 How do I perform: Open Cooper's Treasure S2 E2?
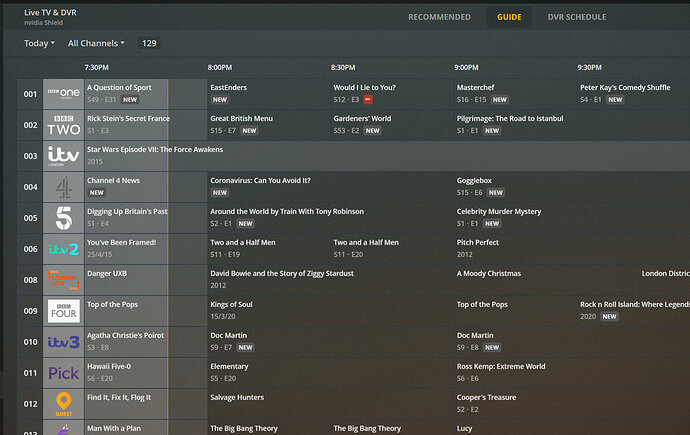pyautogui.click(x=572, y=404)
